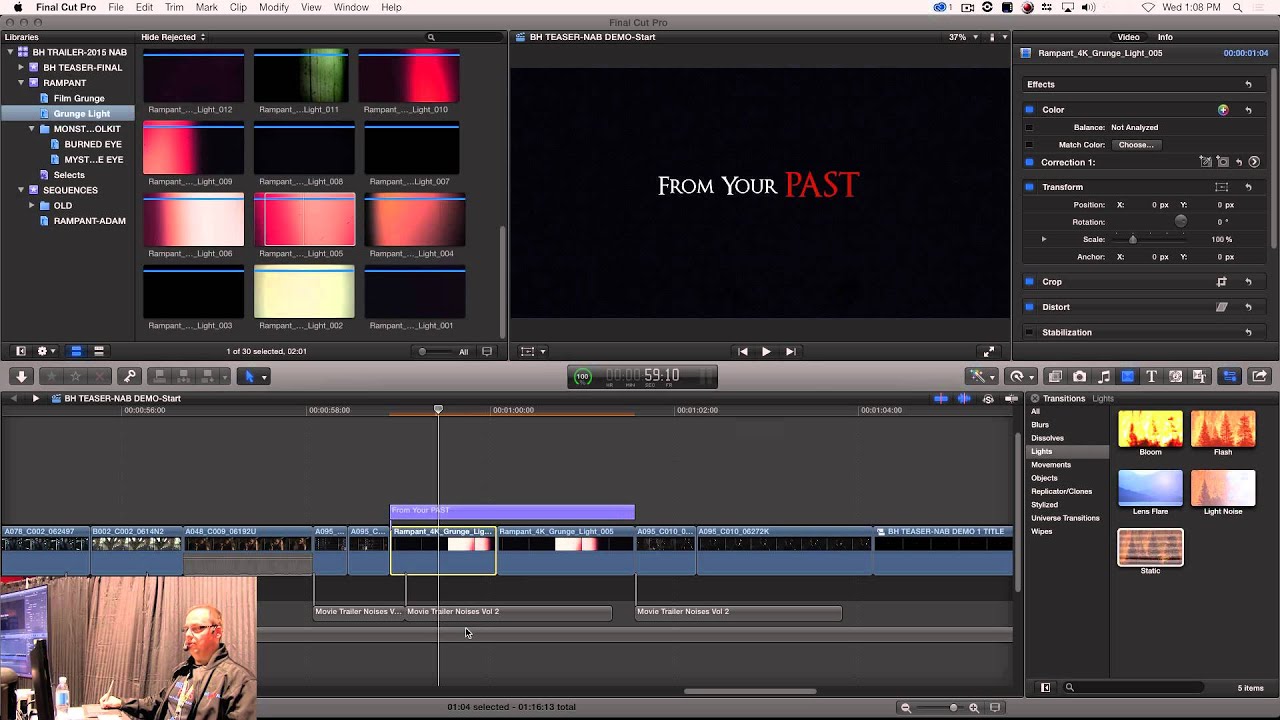This screenshot has width=1280, height=720.
Task: Show the Titles browser T icon
Action: click(1151, 376)
